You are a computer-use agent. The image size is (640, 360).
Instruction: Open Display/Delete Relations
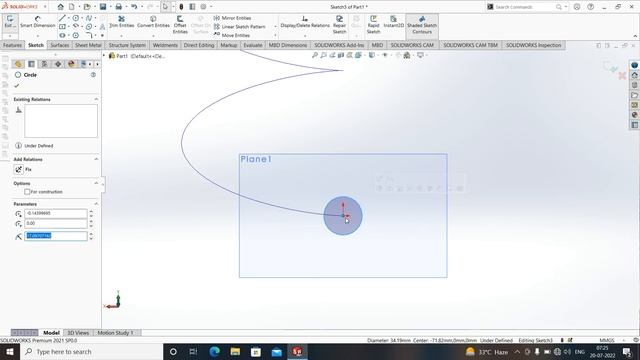[305, 22]
